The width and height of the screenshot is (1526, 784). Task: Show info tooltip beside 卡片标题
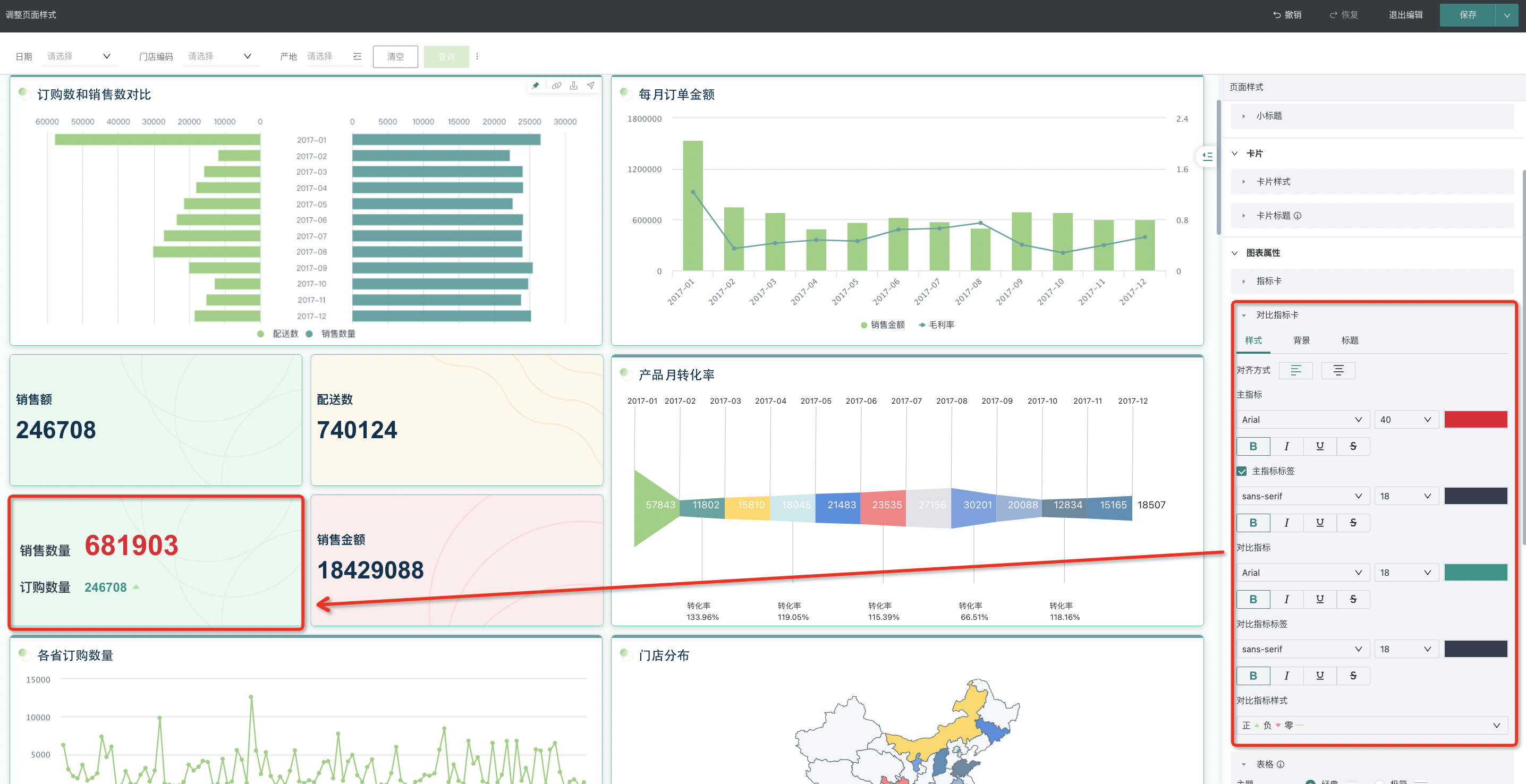(x=1298, y=216)
